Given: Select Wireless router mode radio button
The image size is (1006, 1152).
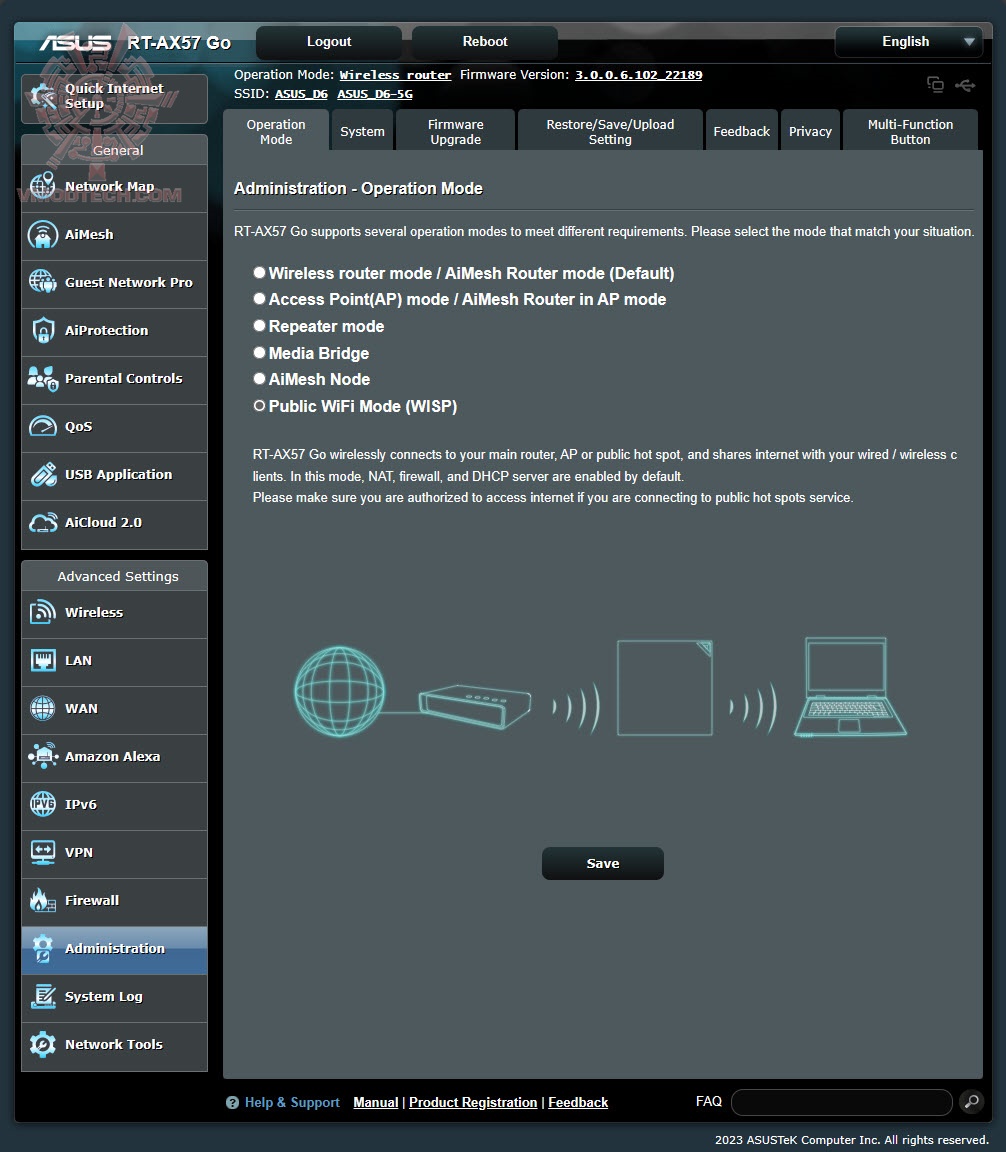Looking at the screenshot, I should [x=259, y=273].
